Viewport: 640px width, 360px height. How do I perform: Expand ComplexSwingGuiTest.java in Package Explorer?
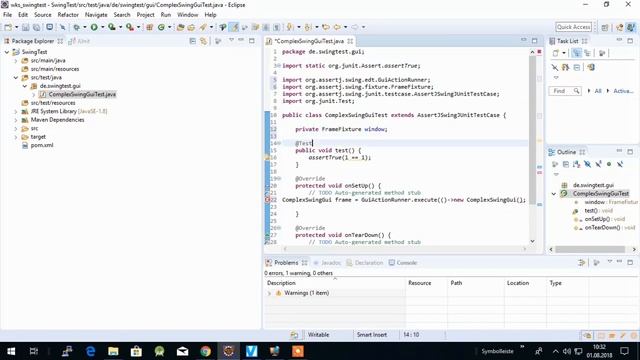[34, 95]
